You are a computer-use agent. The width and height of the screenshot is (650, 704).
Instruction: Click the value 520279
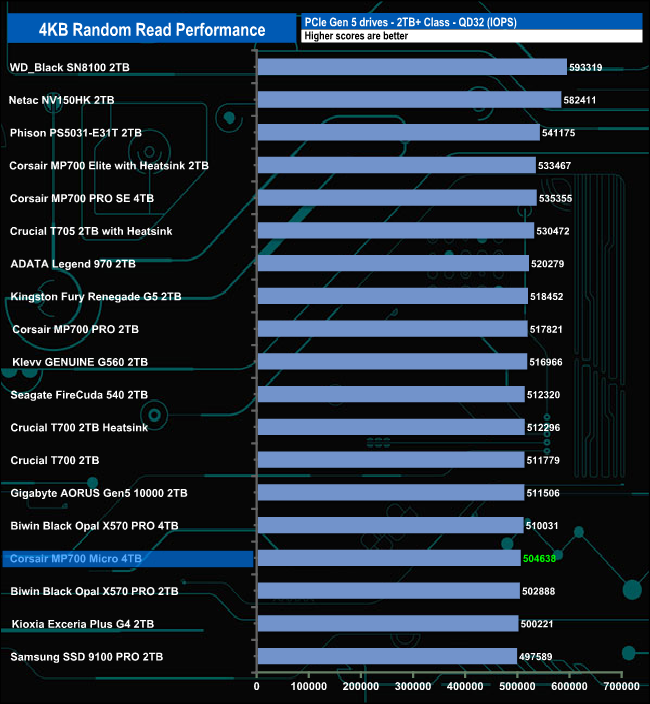[548, 264]
